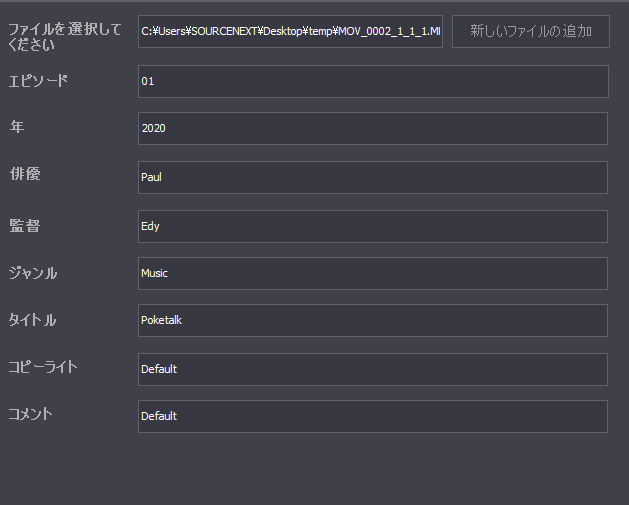This screenshot has height=505, width=629.
Task: Click the タイトル field containing Poketalk
Action: click(372, 320)
